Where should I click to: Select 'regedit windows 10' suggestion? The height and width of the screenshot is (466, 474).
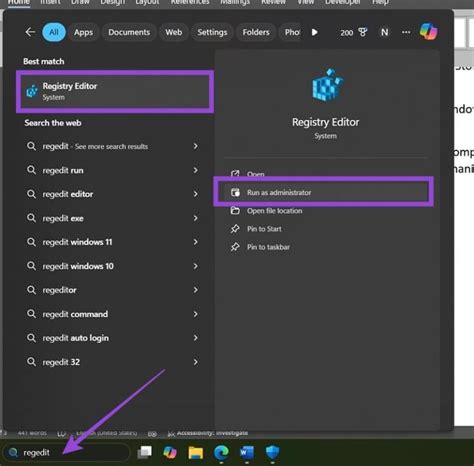(x=78, y=266)
